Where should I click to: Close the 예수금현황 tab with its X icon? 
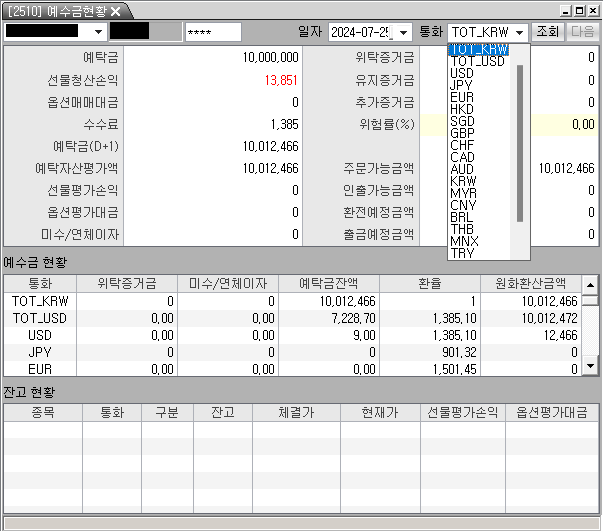click(x=115, y=11)
